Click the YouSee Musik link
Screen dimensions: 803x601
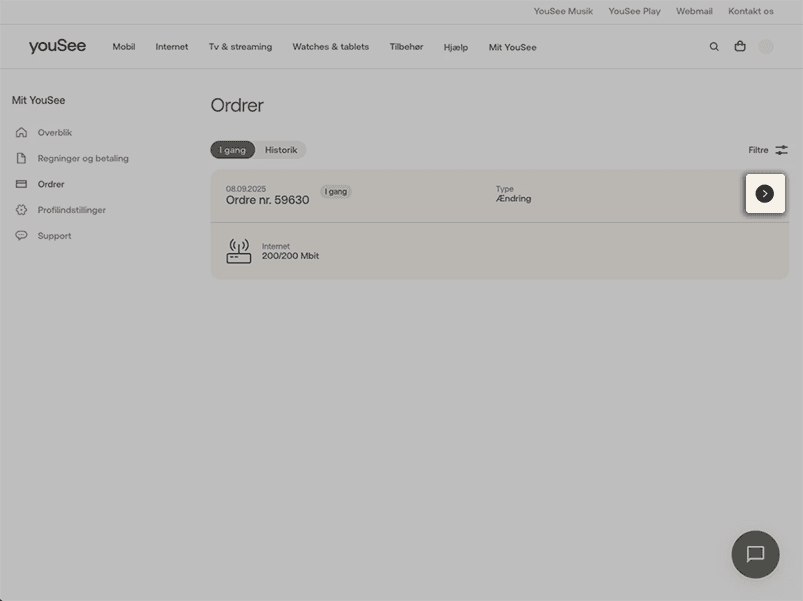(x=563, y=11)
